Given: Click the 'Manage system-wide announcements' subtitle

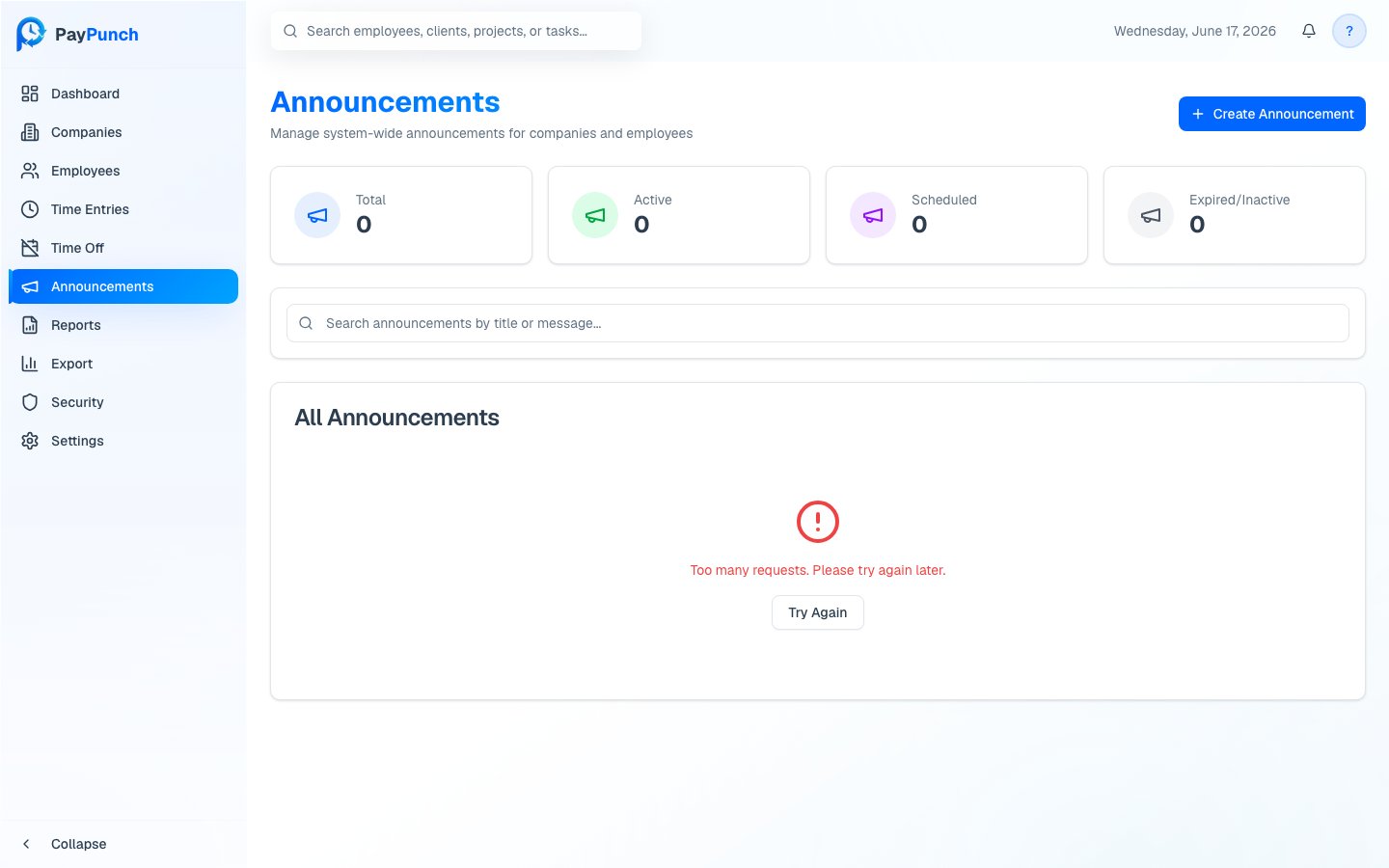Looking at the screenshot, I should [481, 133].
